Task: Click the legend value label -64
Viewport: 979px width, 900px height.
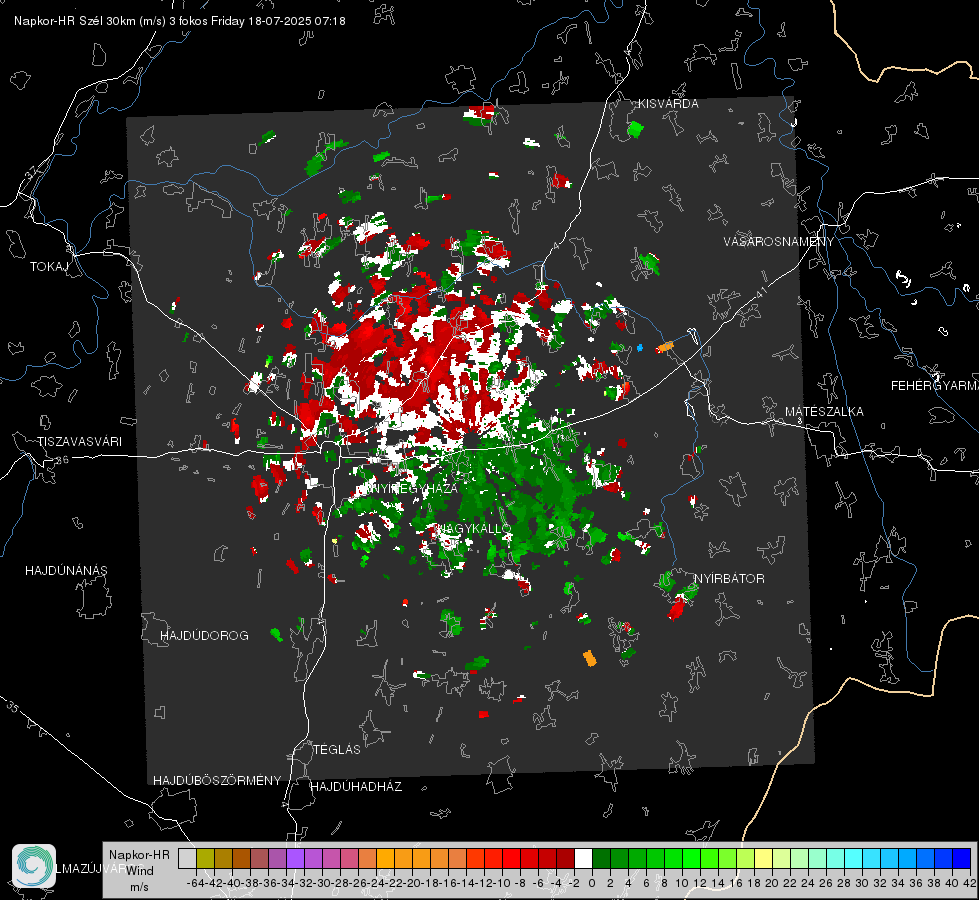Action: (195, 883)
